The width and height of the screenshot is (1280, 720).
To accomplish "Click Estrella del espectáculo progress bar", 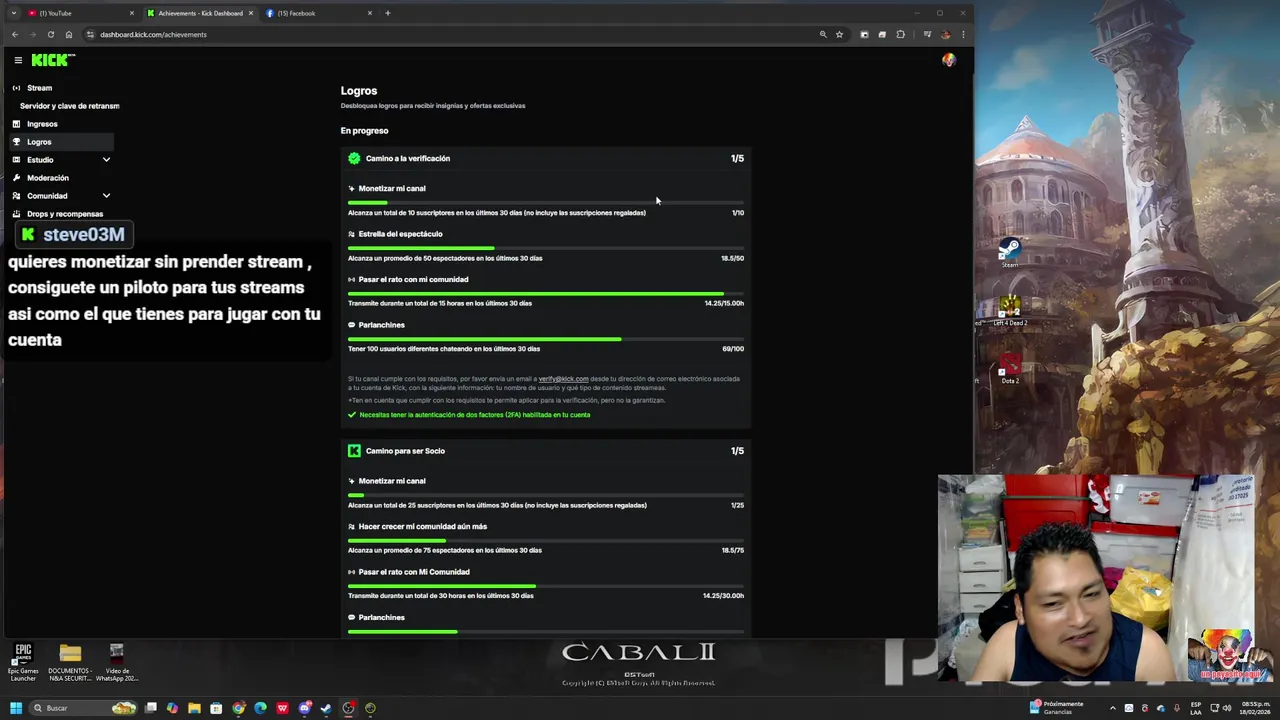I will click(546, 248).
